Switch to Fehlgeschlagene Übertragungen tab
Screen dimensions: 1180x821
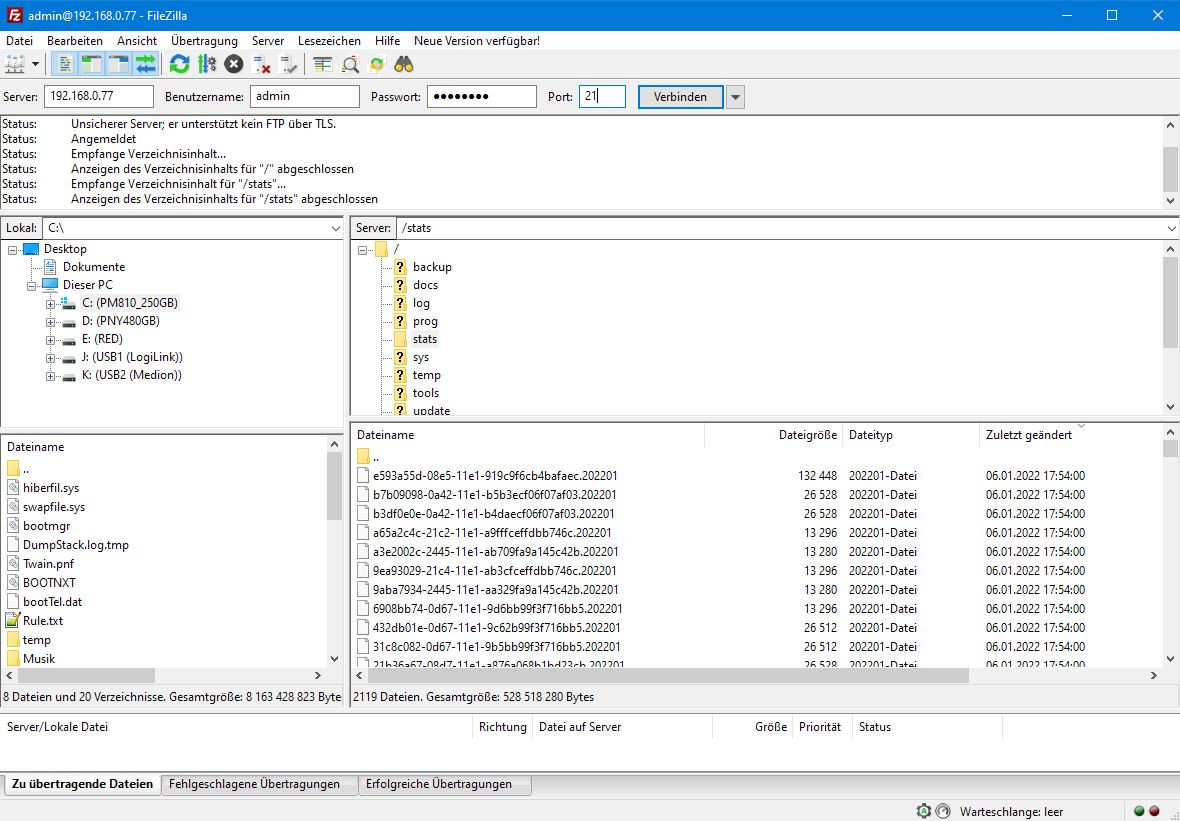(254, 784)
